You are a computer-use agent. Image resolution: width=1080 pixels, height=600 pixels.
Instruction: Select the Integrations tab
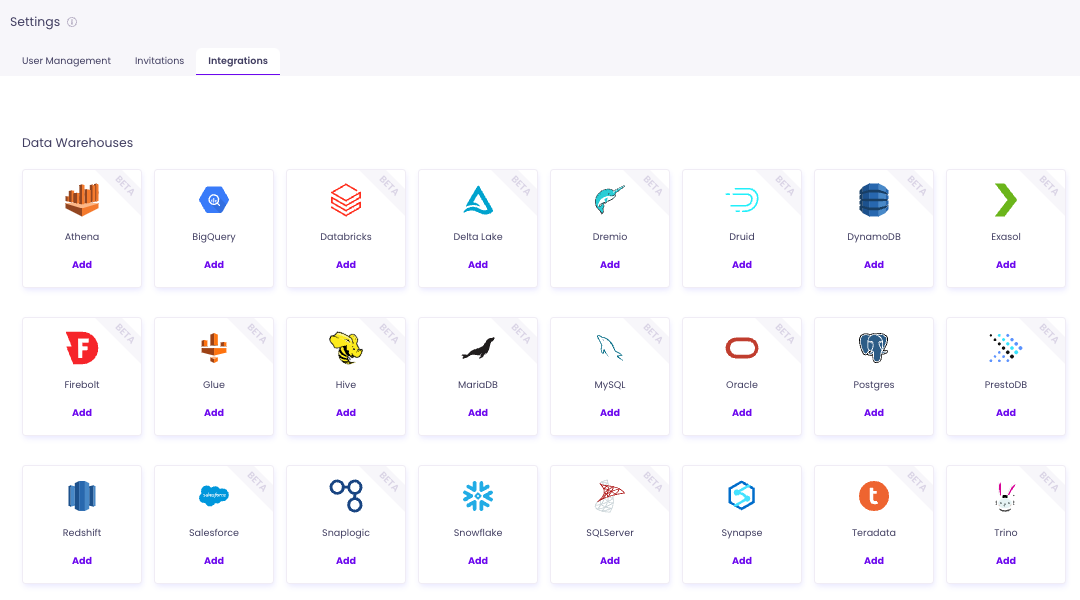pos(238,61)
